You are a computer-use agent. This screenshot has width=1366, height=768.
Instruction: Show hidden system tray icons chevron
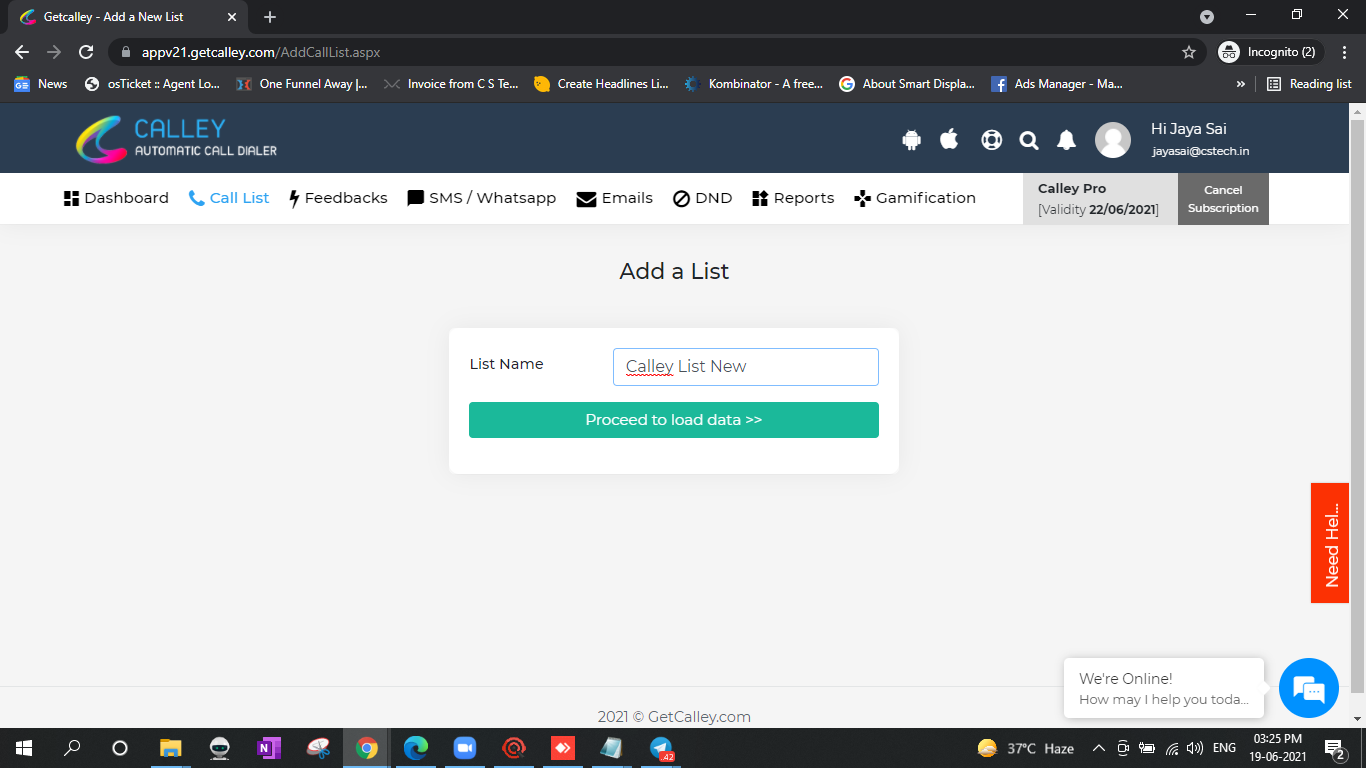pos(1098,748)
